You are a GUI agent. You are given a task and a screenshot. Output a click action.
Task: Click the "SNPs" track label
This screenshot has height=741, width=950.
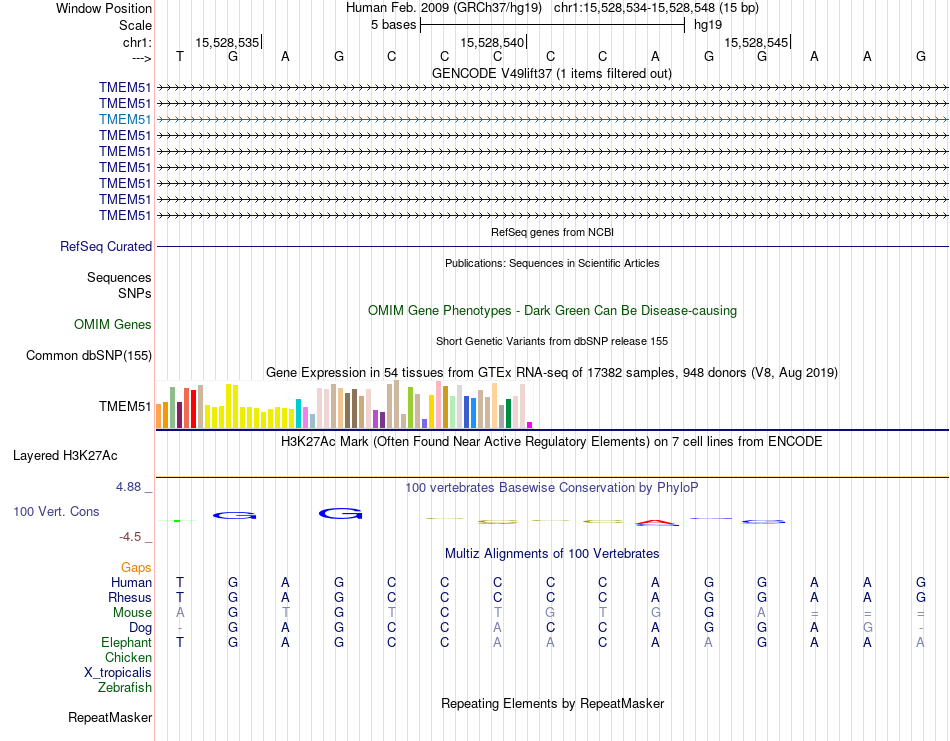click(x=135, y=293)
